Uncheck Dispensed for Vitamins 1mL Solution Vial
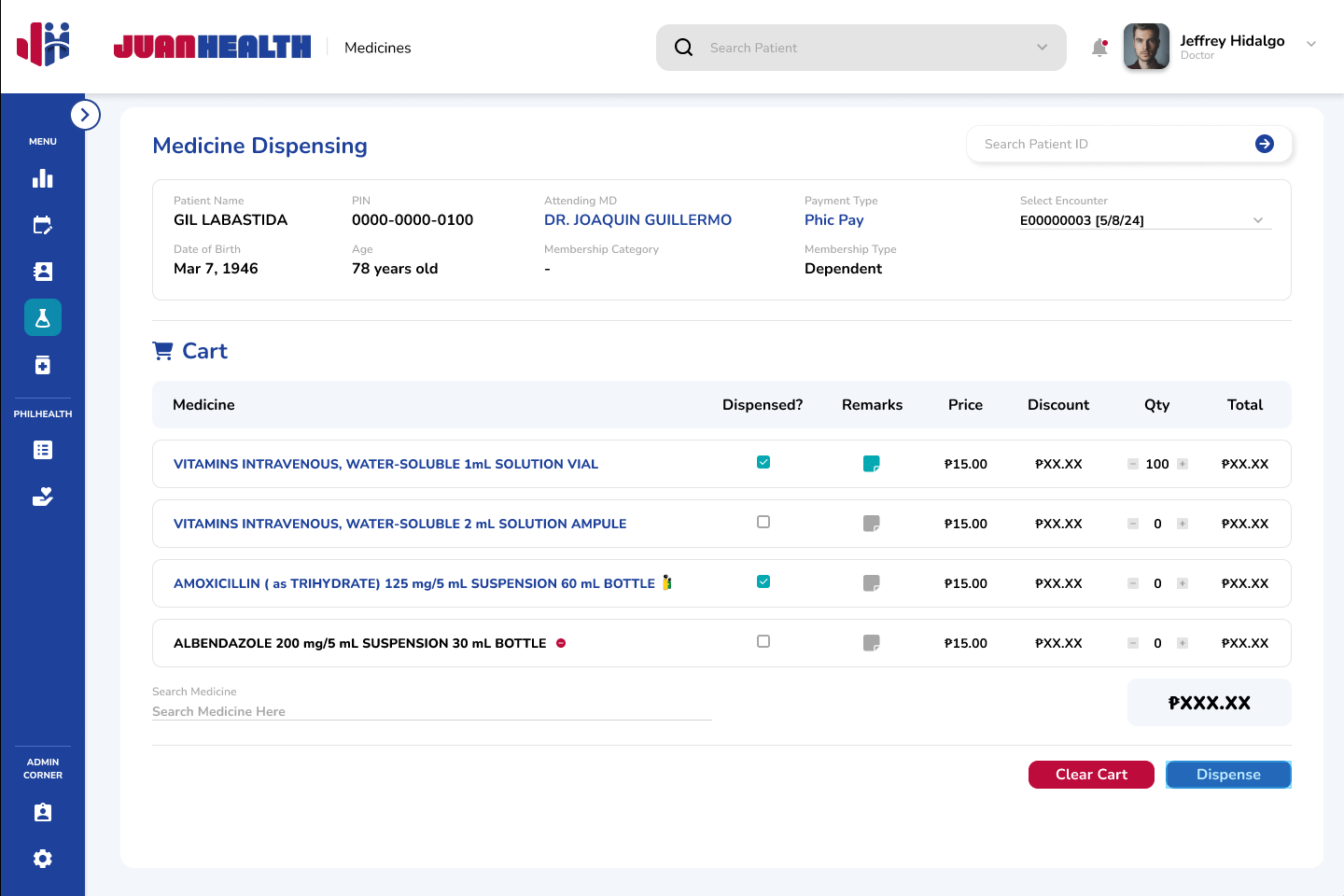This screenshot has height=896, width=1344. (763, 462)
